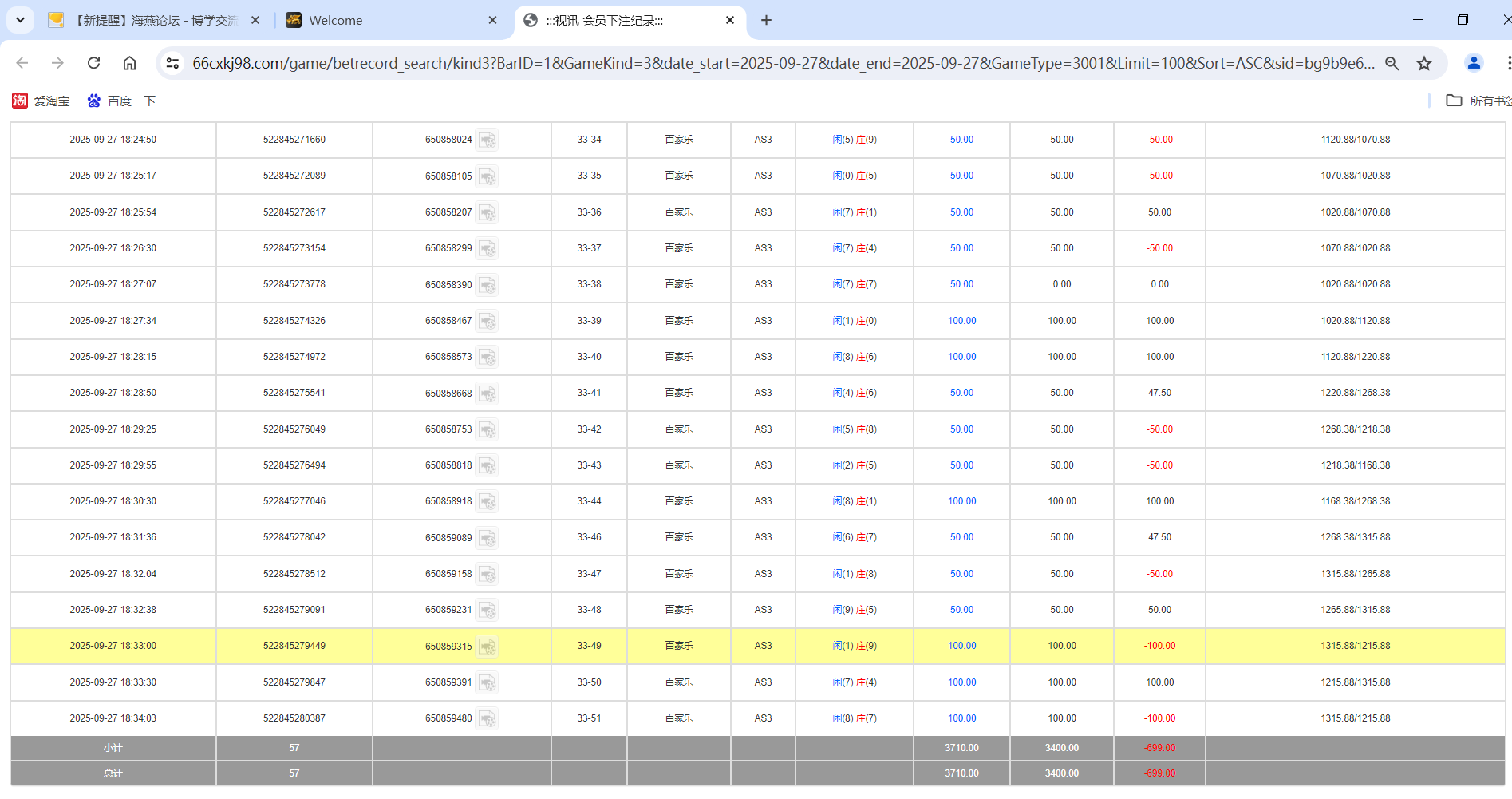Switch to the 海燕论坛 tab

[152, 20]
